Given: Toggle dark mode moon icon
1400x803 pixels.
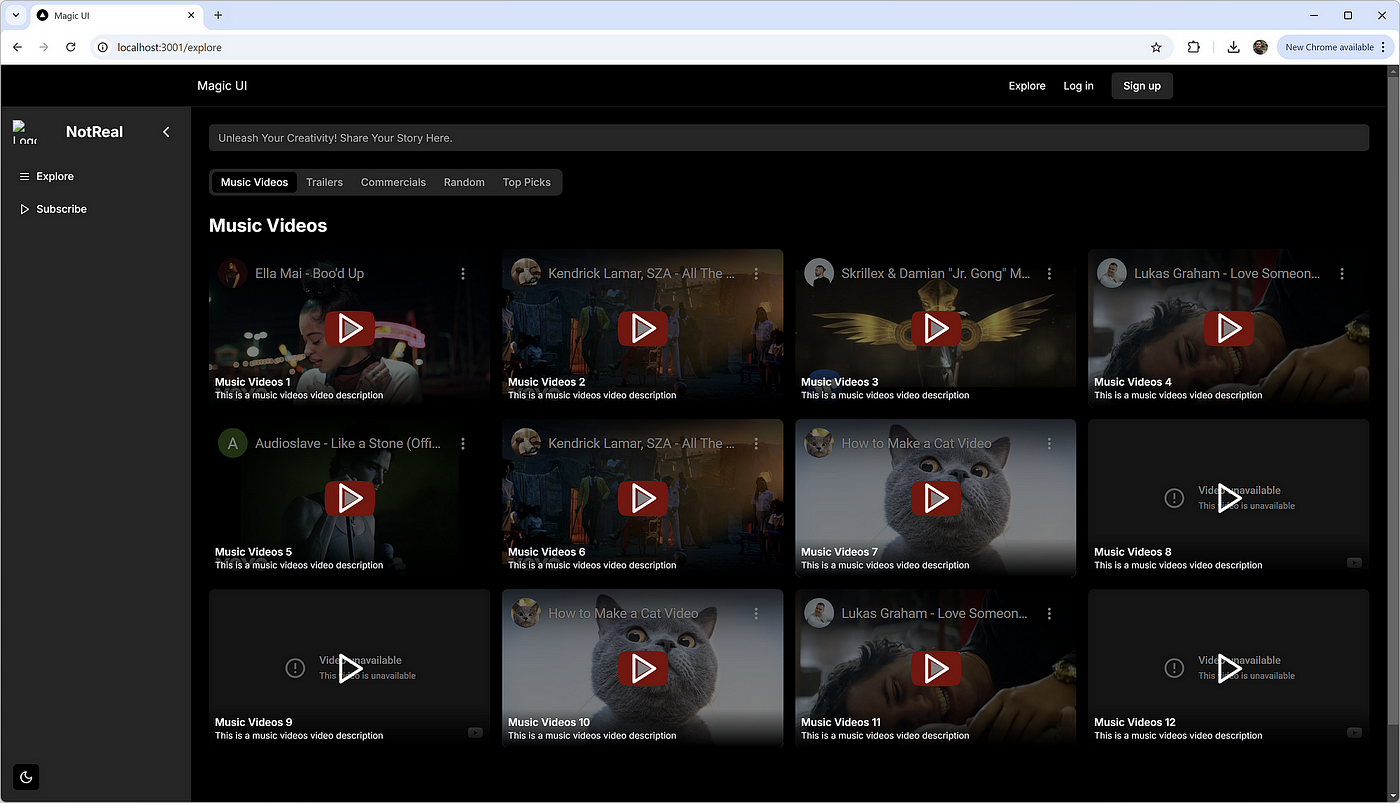Looking at the screenshot, I should point(26,777).
